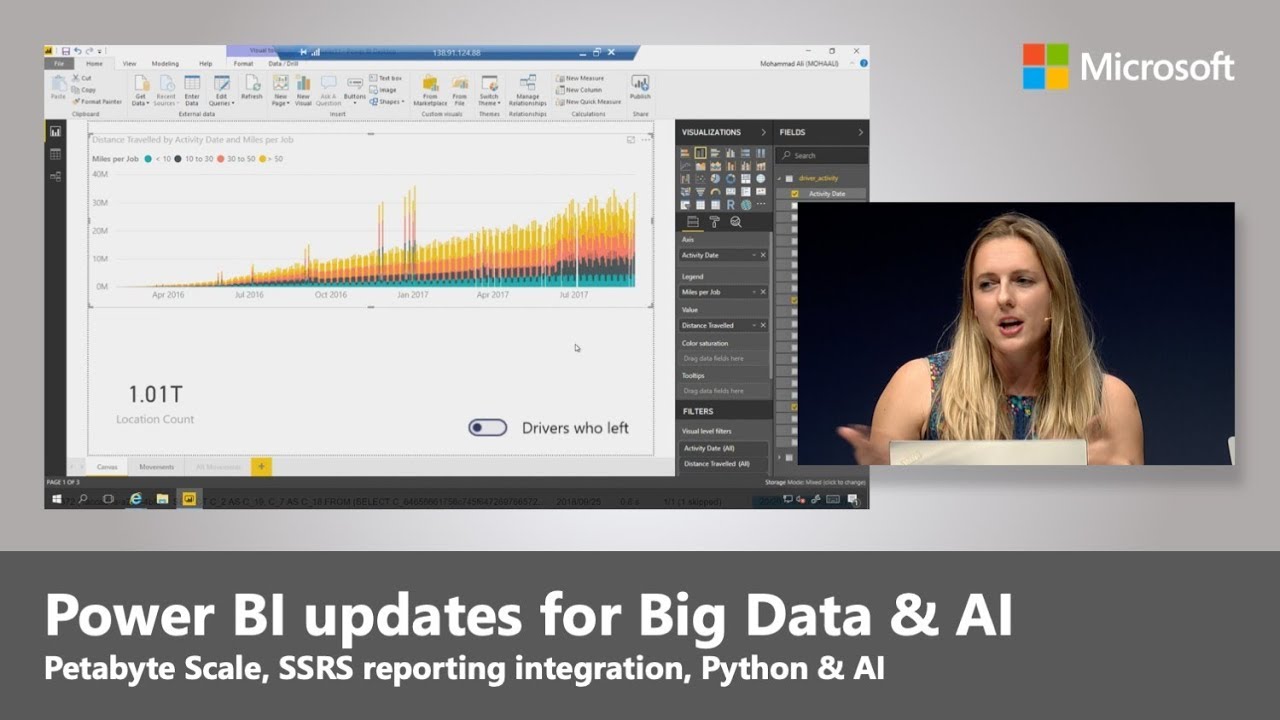This screenshot has height=720, width=1280.
Task: Click New Measure
Action: (580, 78)
